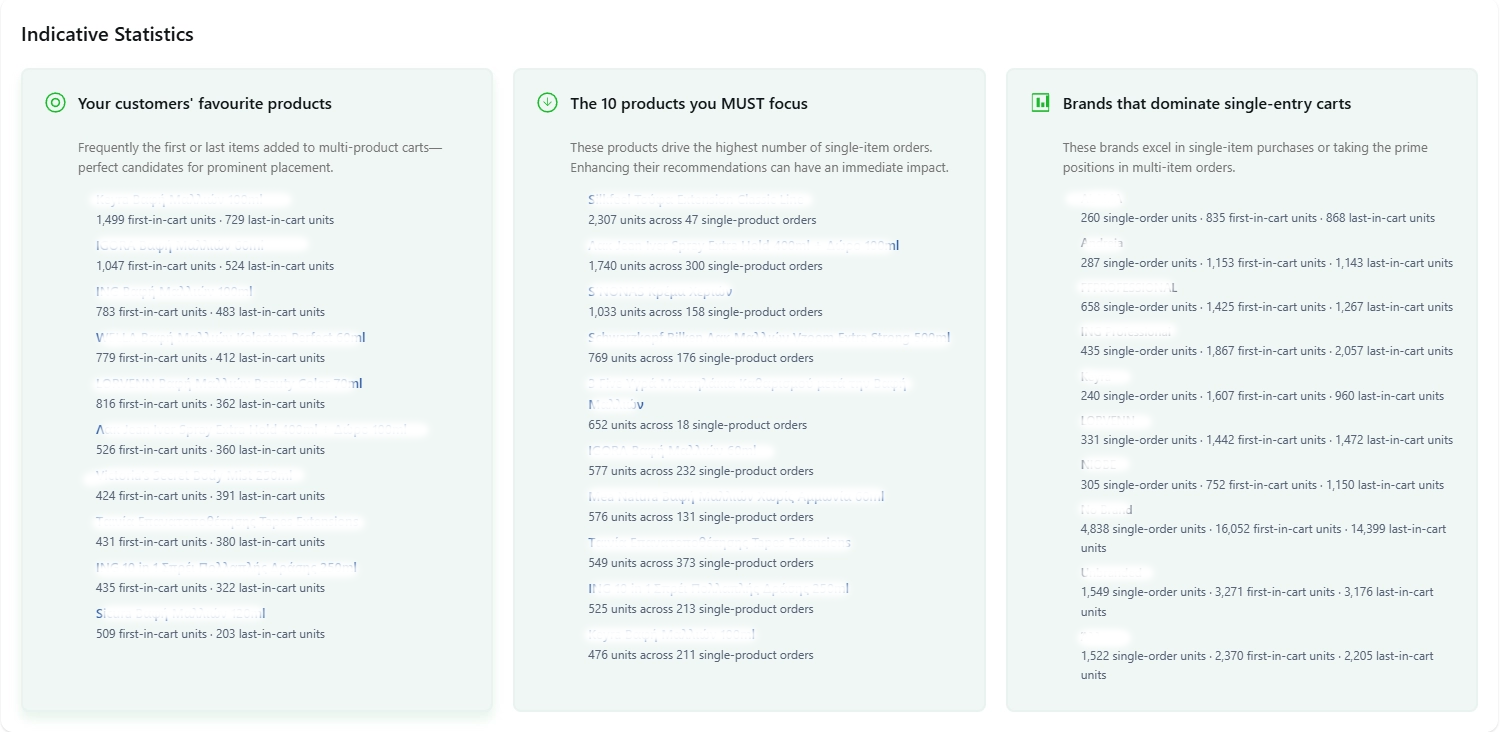
Task: Click the bar chart icon beside Brands heading
Action: (x=1040, y=102)
